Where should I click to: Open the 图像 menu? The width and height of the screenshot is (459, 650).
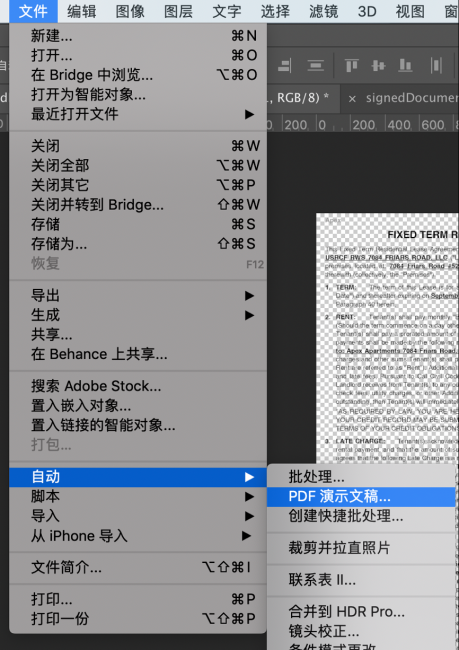pyautogui.click(x=130, y=11)
